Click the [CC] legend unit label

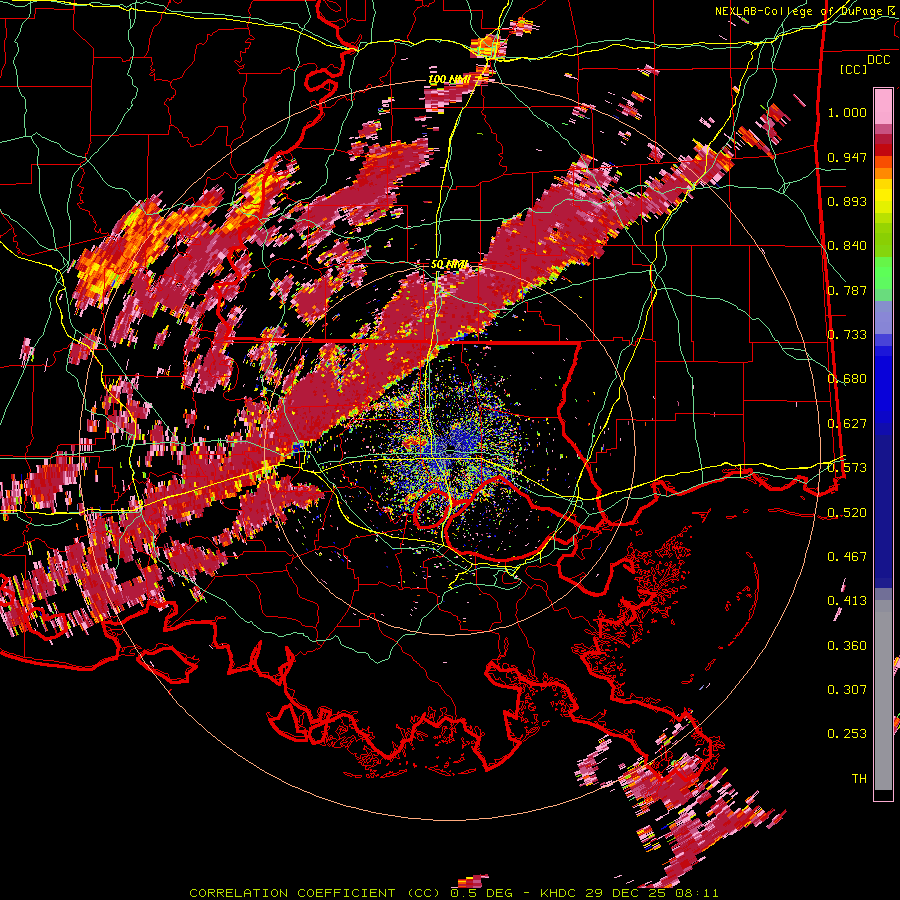coord(854,69)
